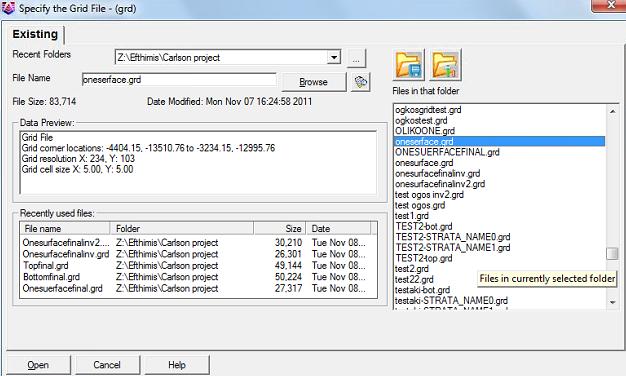Click the folder icon with info marker
Viewport: 626px width, 376px height.
(x=446, y=65)
